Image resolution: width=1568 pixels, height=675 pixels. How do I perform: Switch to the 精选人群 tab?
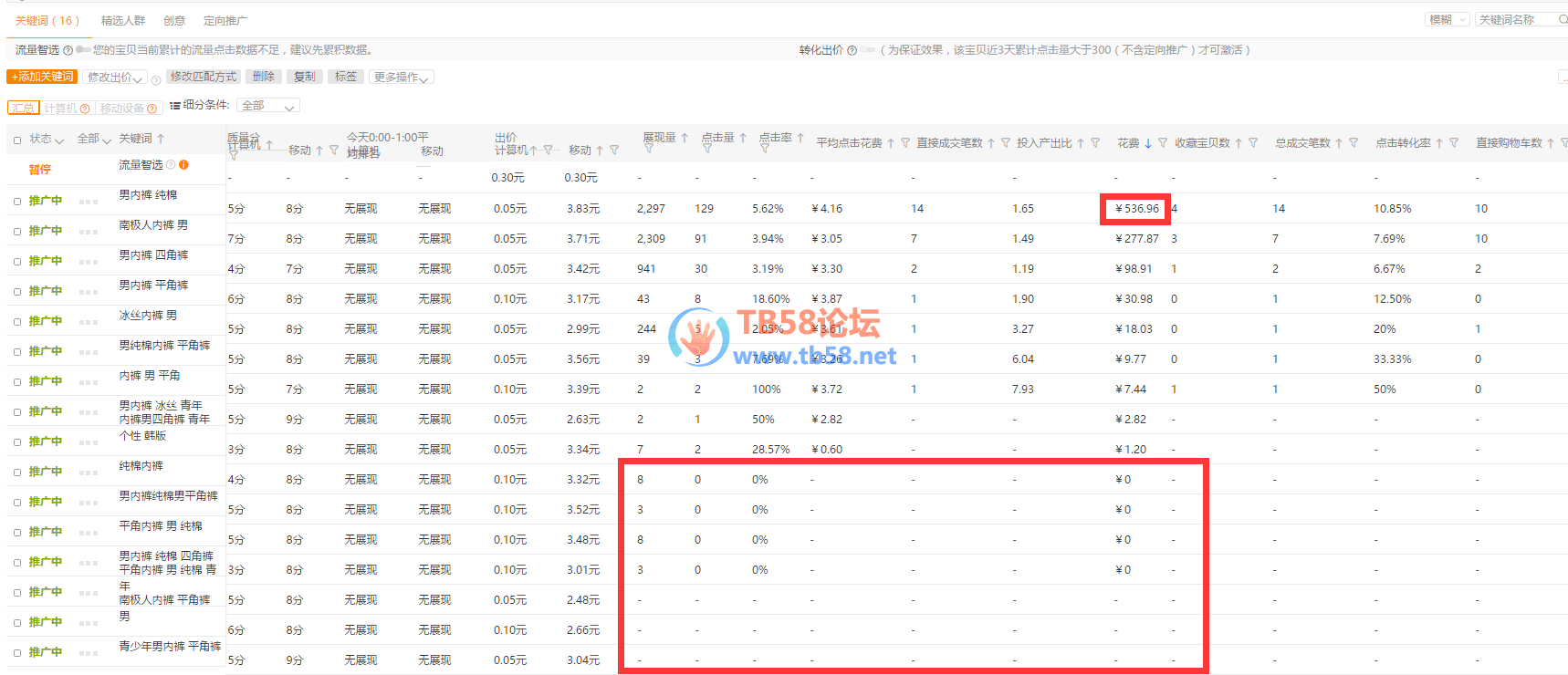(x=123, y=20)
